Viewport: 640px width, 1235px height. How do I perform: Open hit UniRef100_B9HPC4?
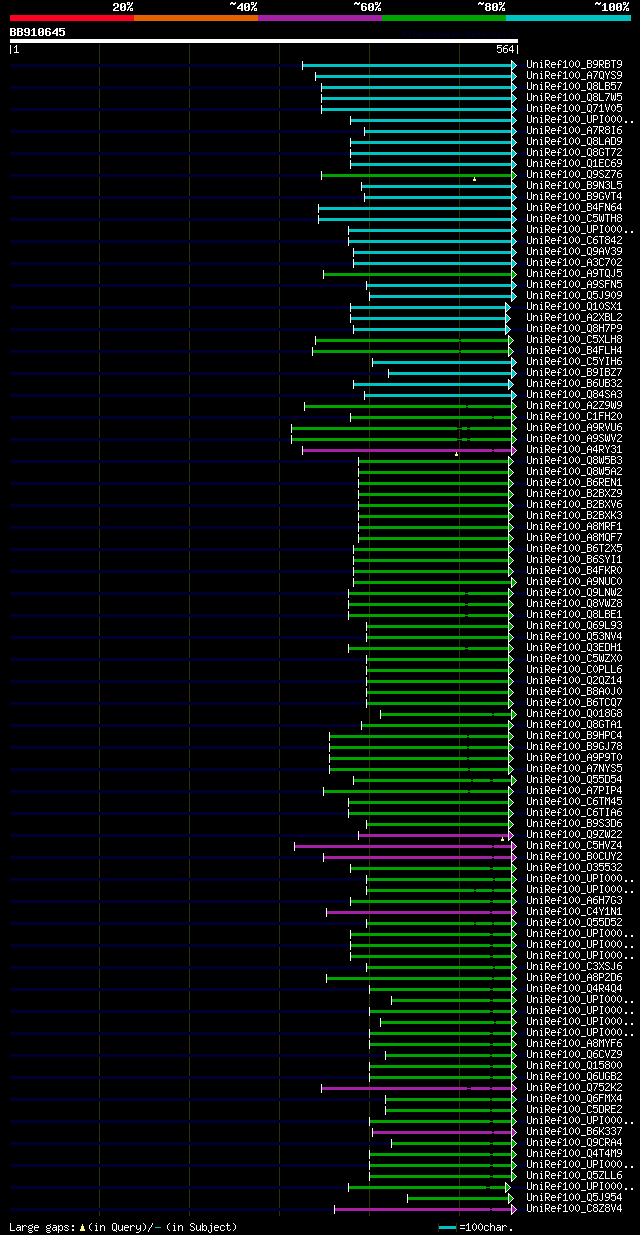point(574,736)
